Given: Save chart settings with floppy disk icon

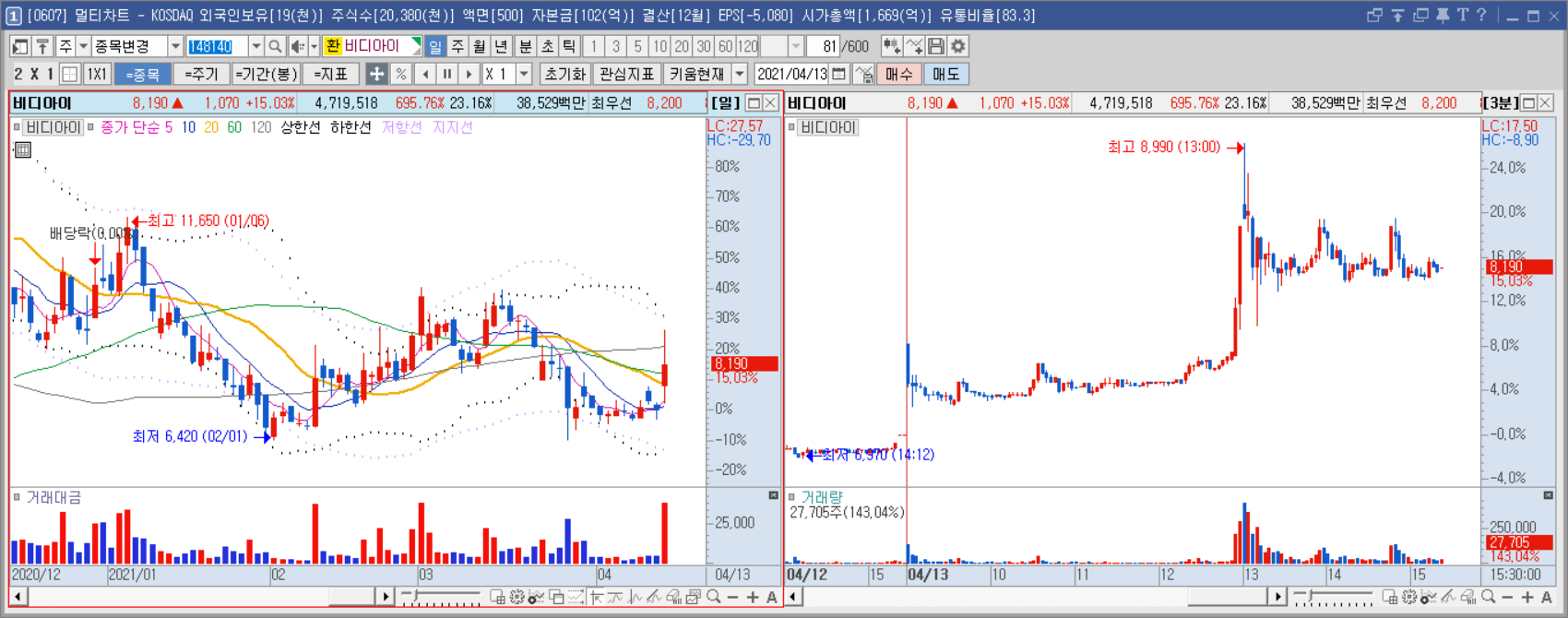Looking at the screenshot, I should coord(936,46).
